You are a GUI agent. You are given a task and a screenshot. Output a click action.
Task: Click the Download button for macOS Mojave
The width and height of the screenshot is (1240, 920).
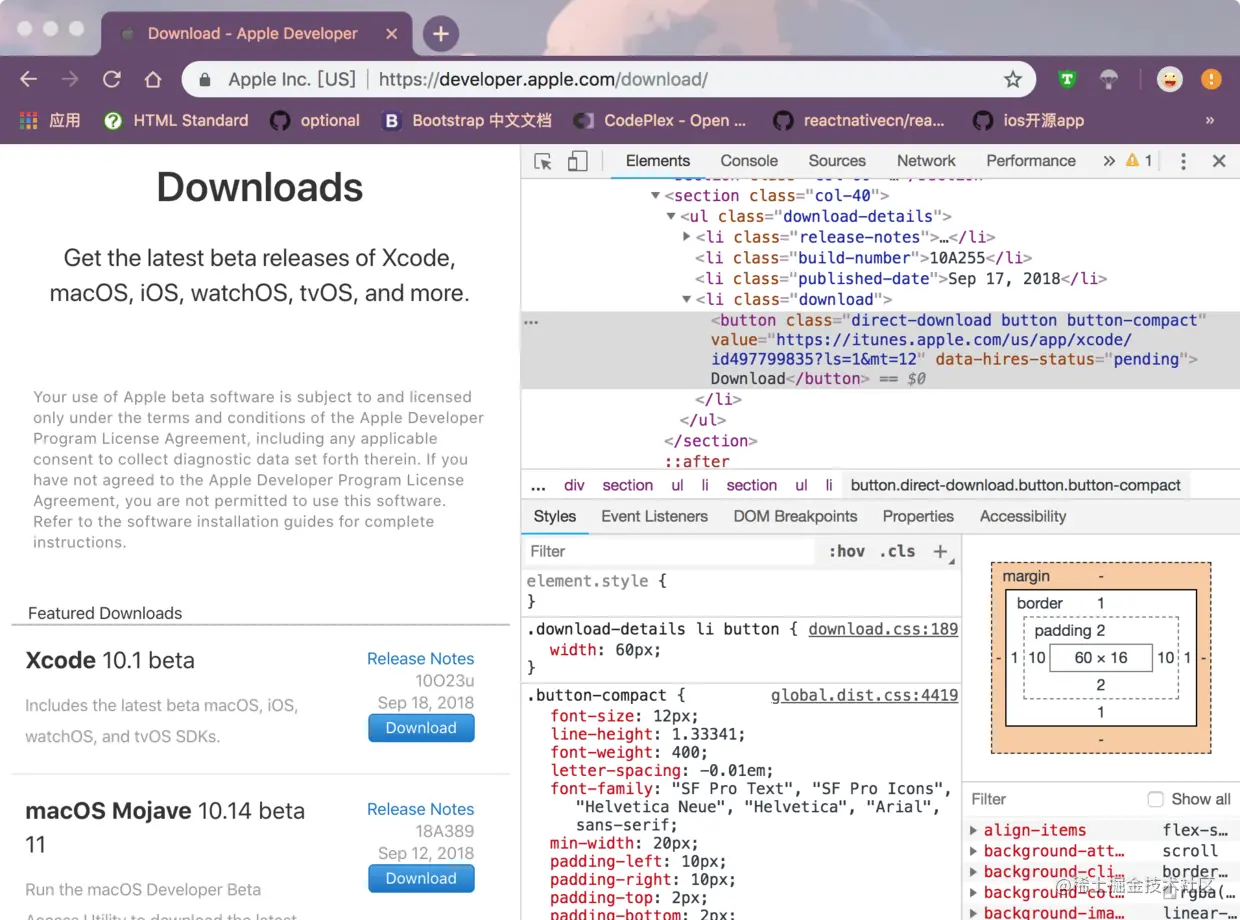click(x=421, y=879)
